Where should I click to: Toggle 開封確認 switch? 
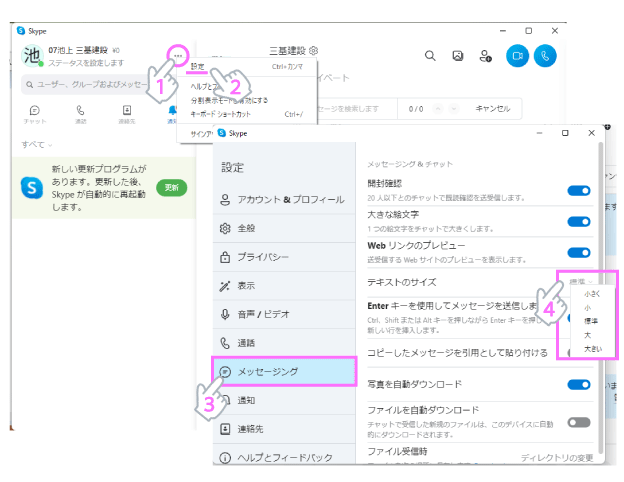click(579, 191)
